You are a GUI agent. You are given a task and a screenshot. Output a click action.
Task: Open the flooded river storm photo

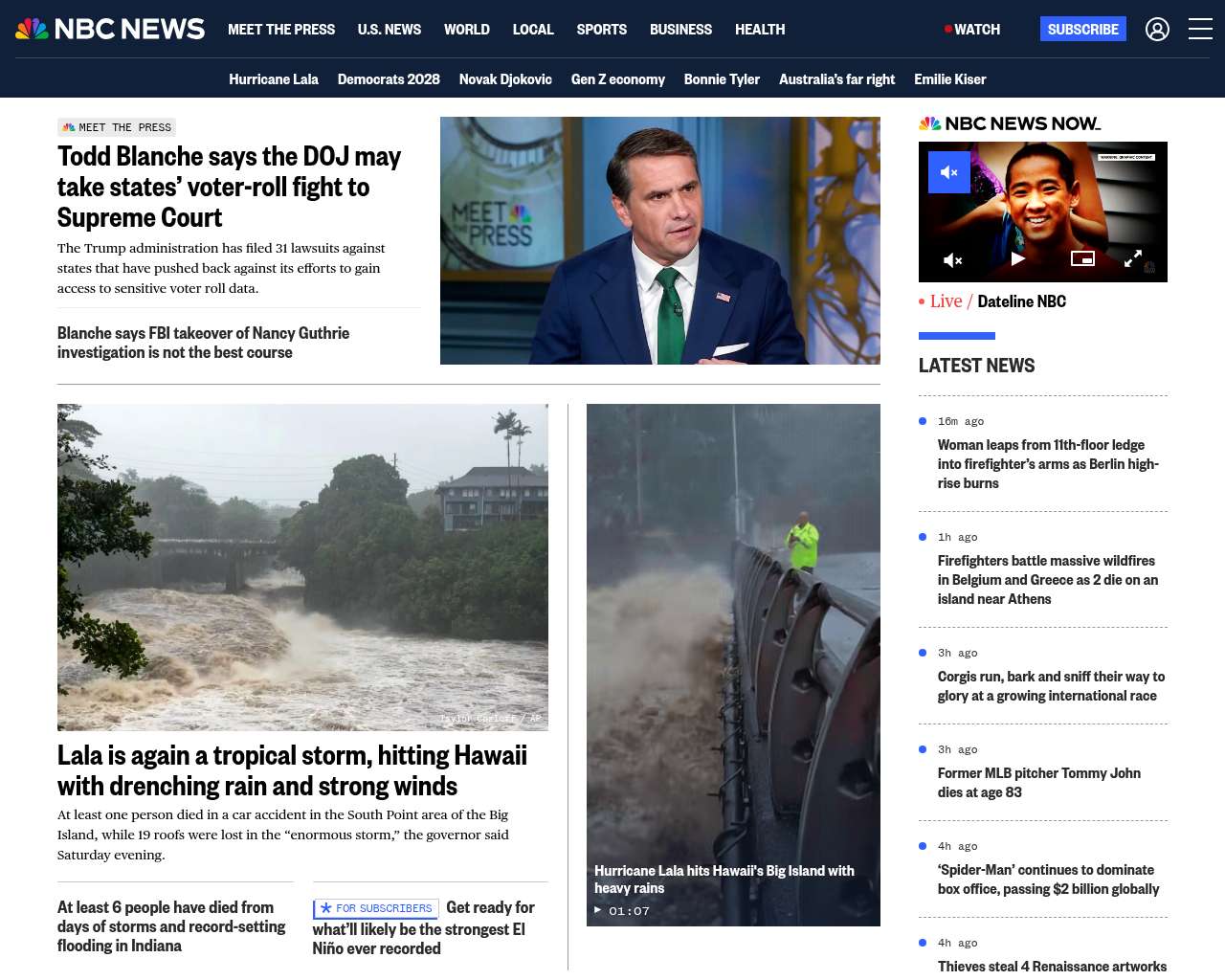click(302, 568)
